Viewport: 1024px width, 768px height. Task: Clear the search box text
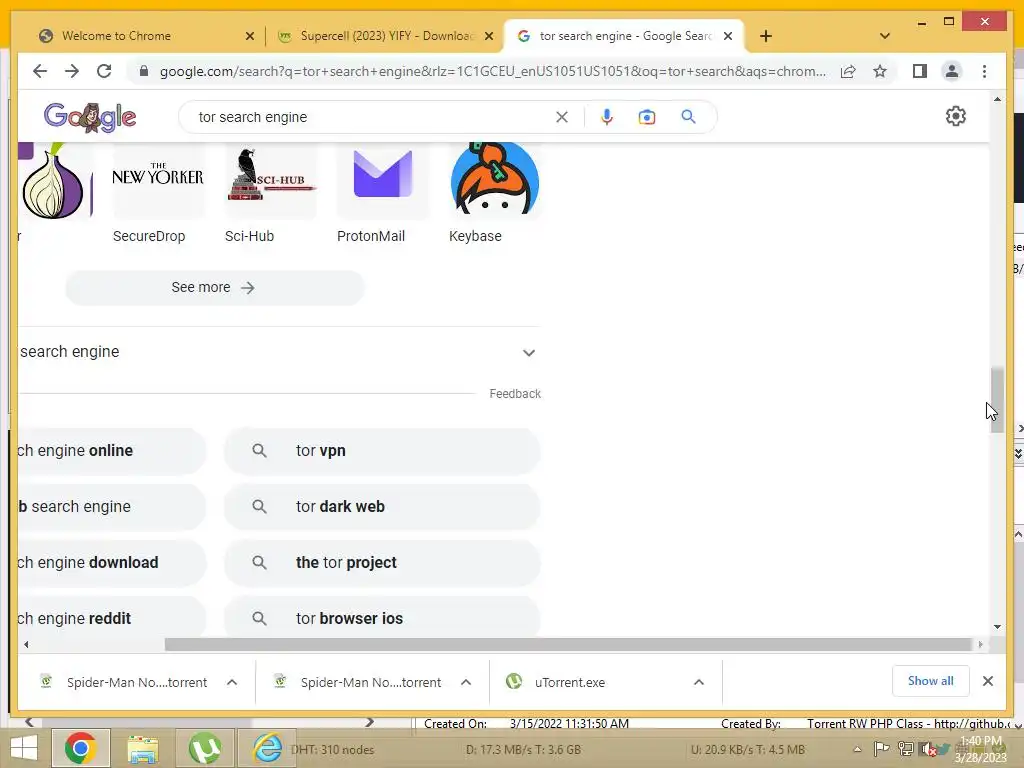pyautogui.click(x=562, y=117)
